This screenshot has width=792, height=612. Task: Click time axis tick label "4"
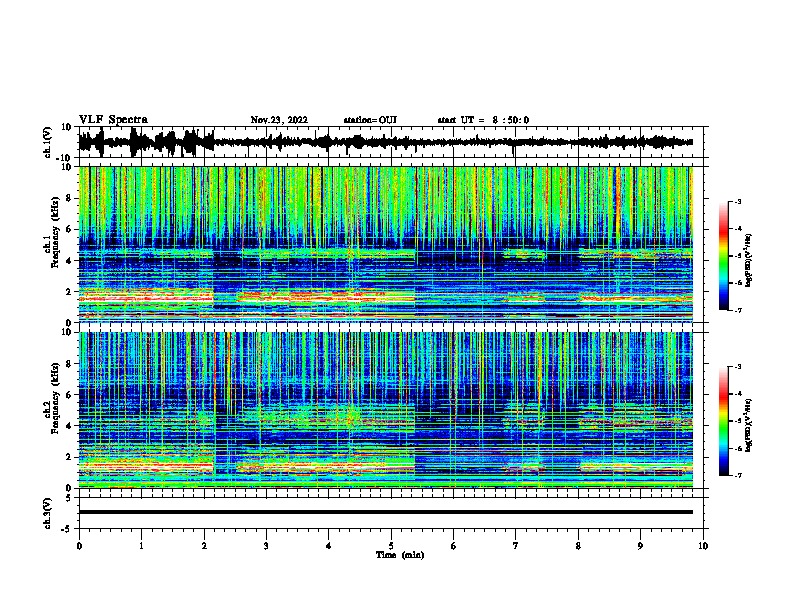[329, 546]
